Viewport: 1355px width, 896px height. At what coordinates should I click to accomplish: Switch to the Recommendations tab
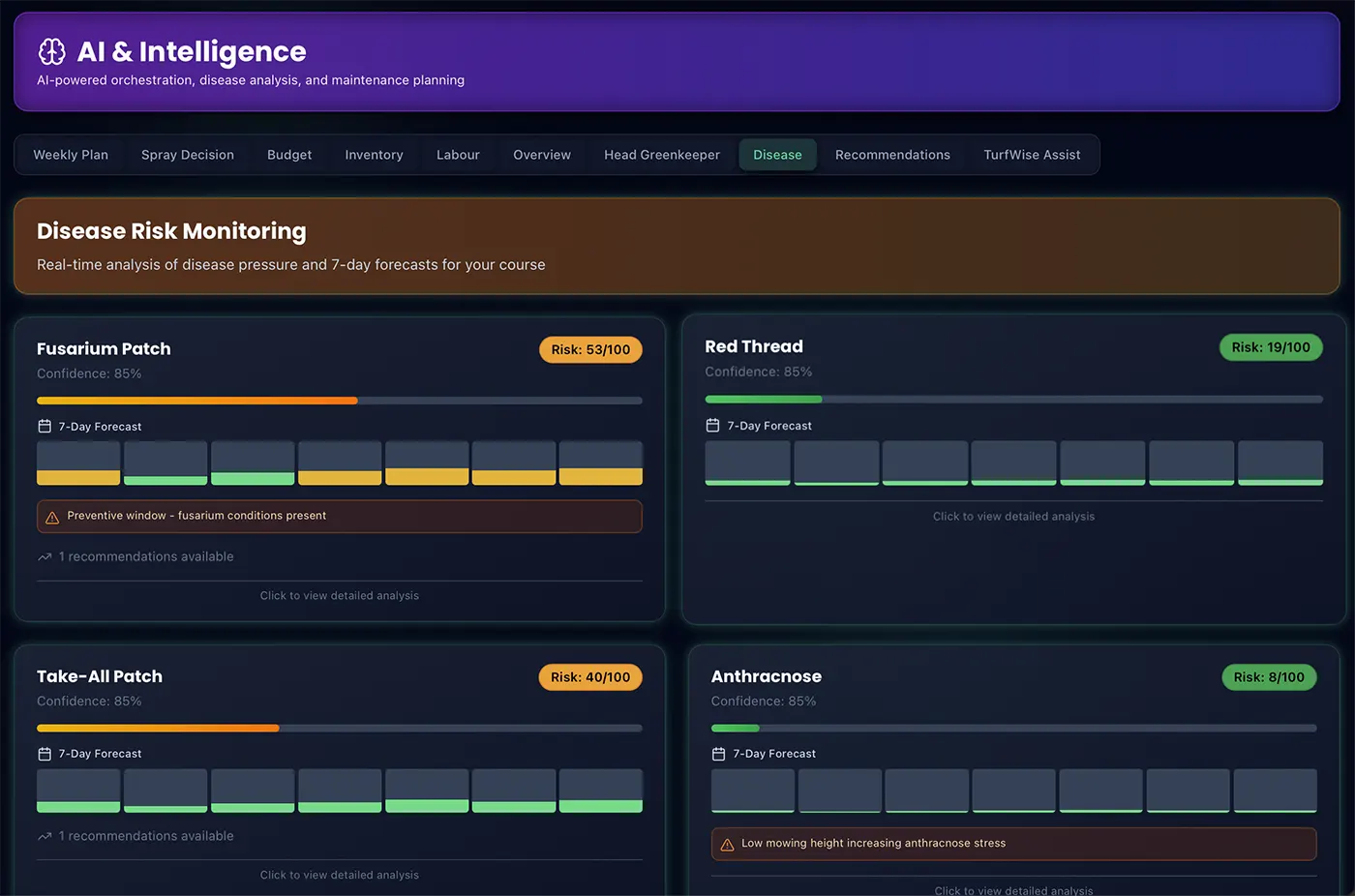892,154
